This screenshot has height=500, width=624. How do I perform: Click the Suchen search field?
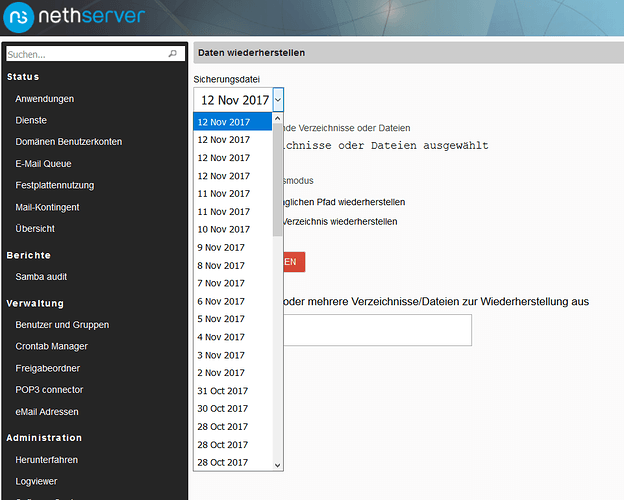pyautogui.click(x=96, y=54)
